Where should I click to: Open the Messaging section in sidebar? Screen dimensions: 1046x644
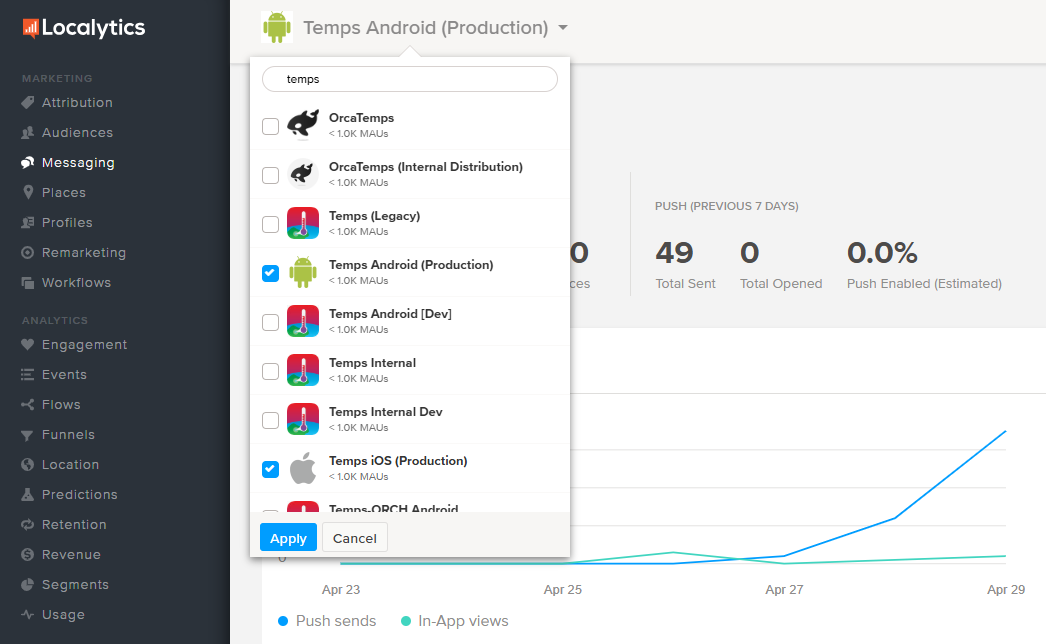coord(77,163)
